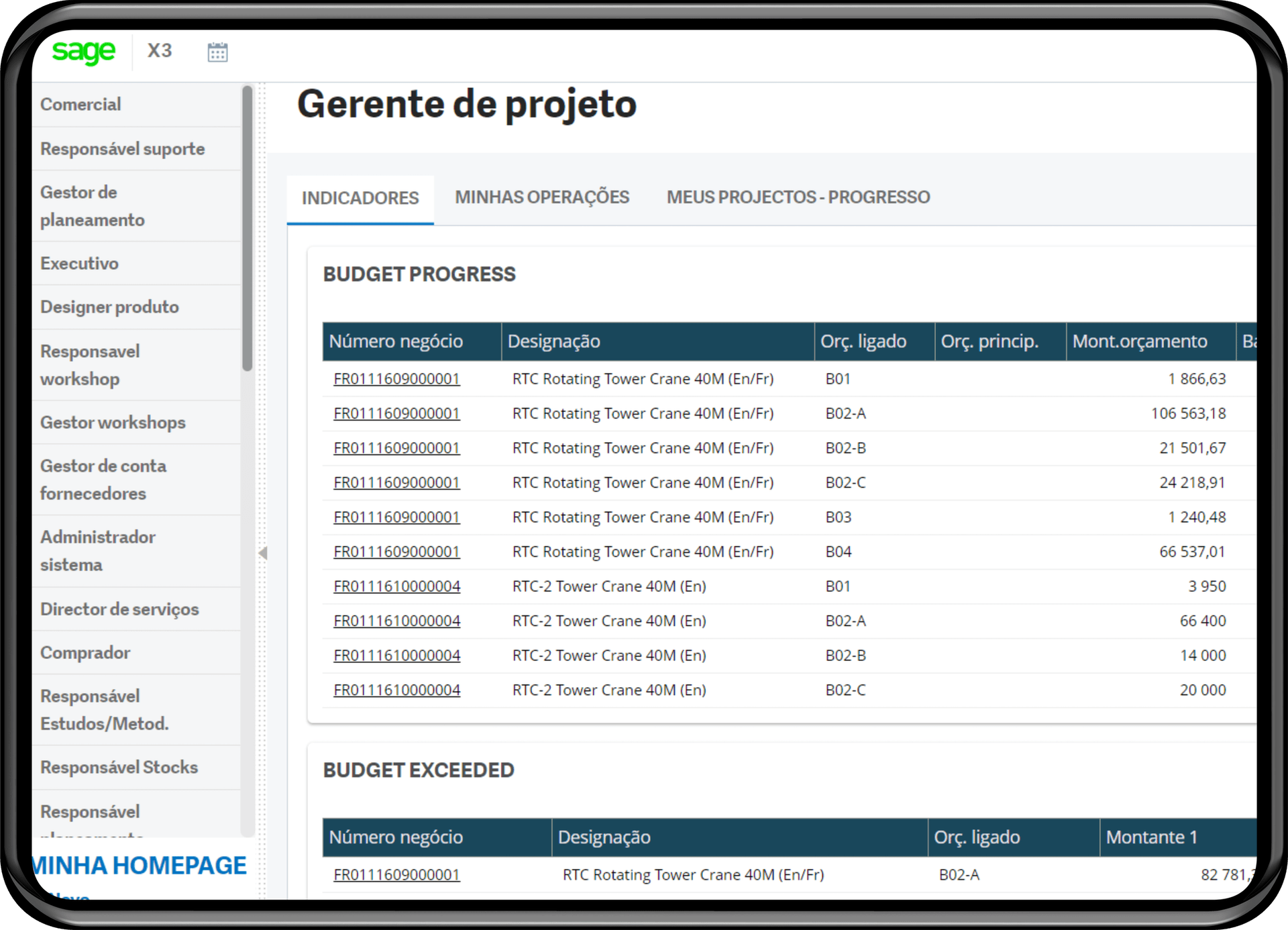Open FR0111609000001 link in B01 row
Viewport: 1288px width, 930px height.
click(396, 379)
